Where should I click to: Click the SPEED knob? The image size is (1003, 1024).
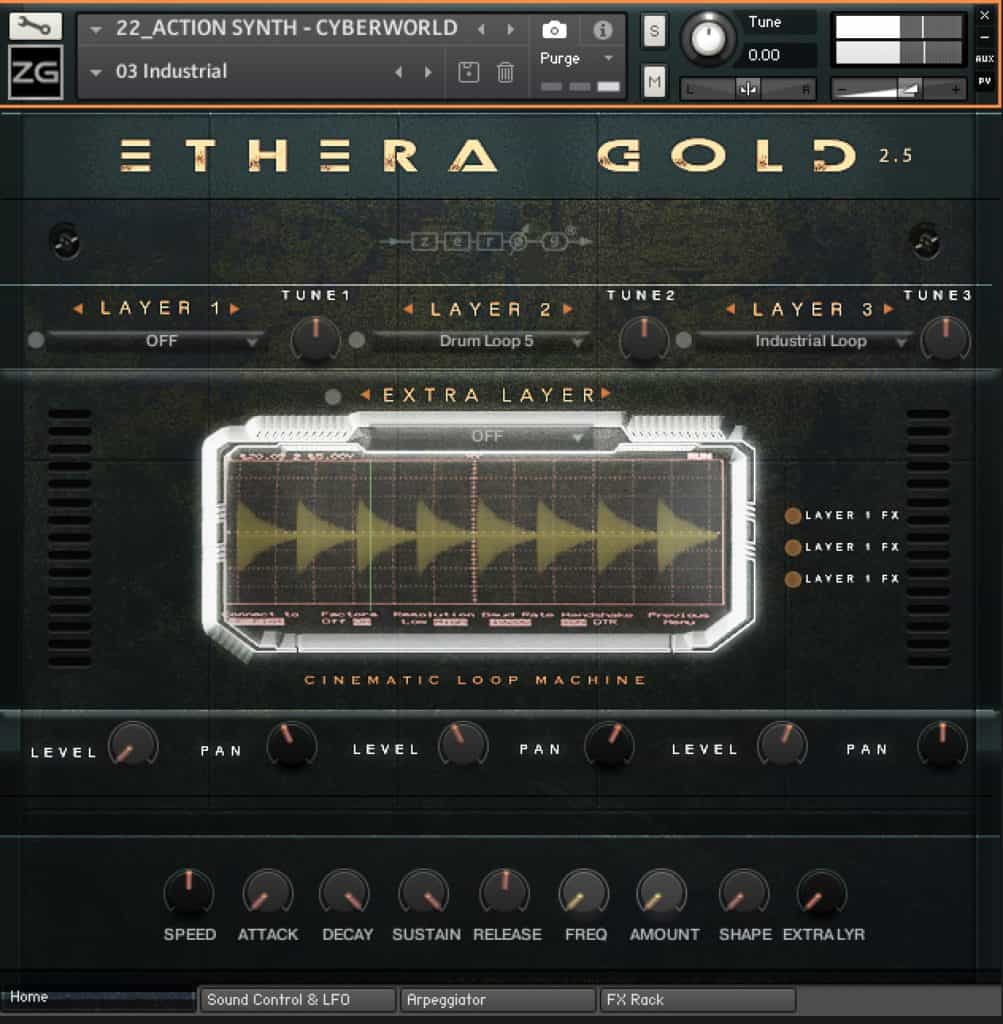(x=189, y=892)
